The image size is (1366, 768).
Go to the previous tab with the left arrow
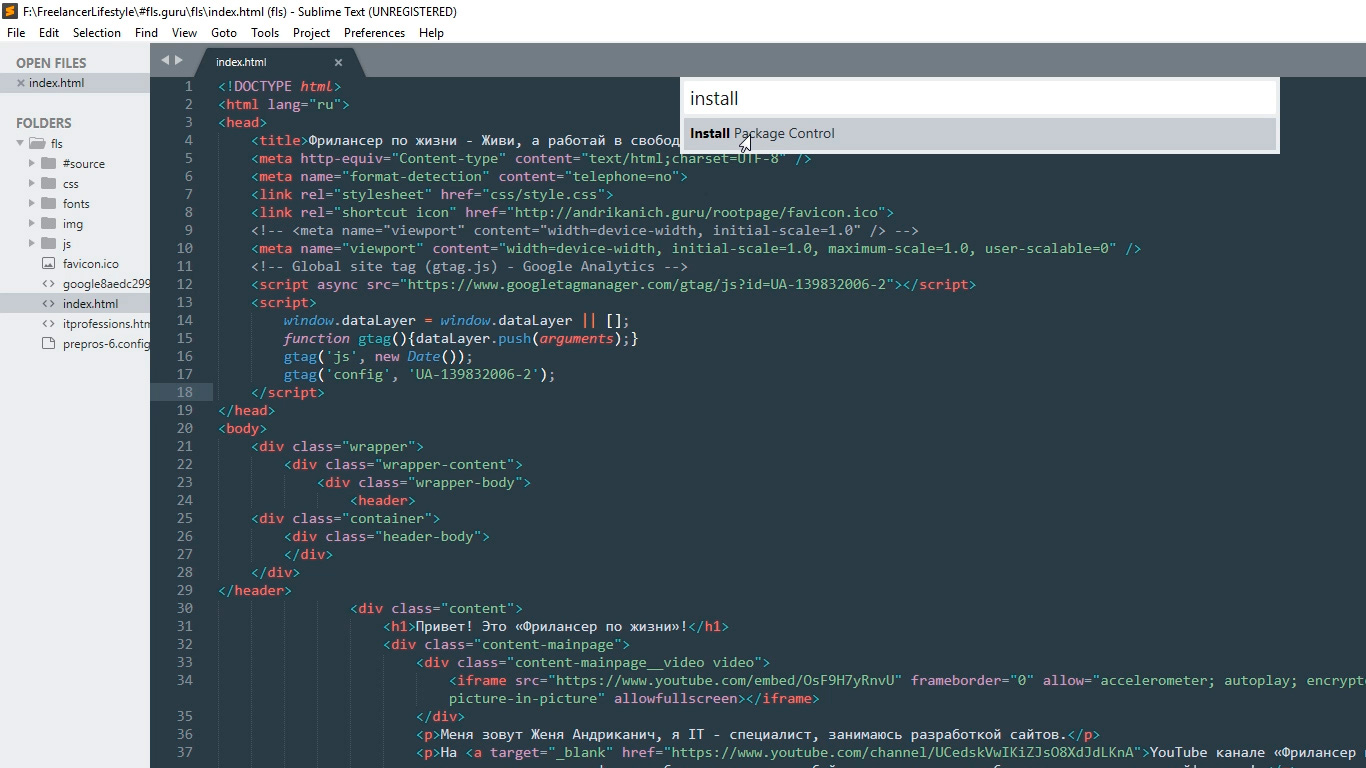166,60
